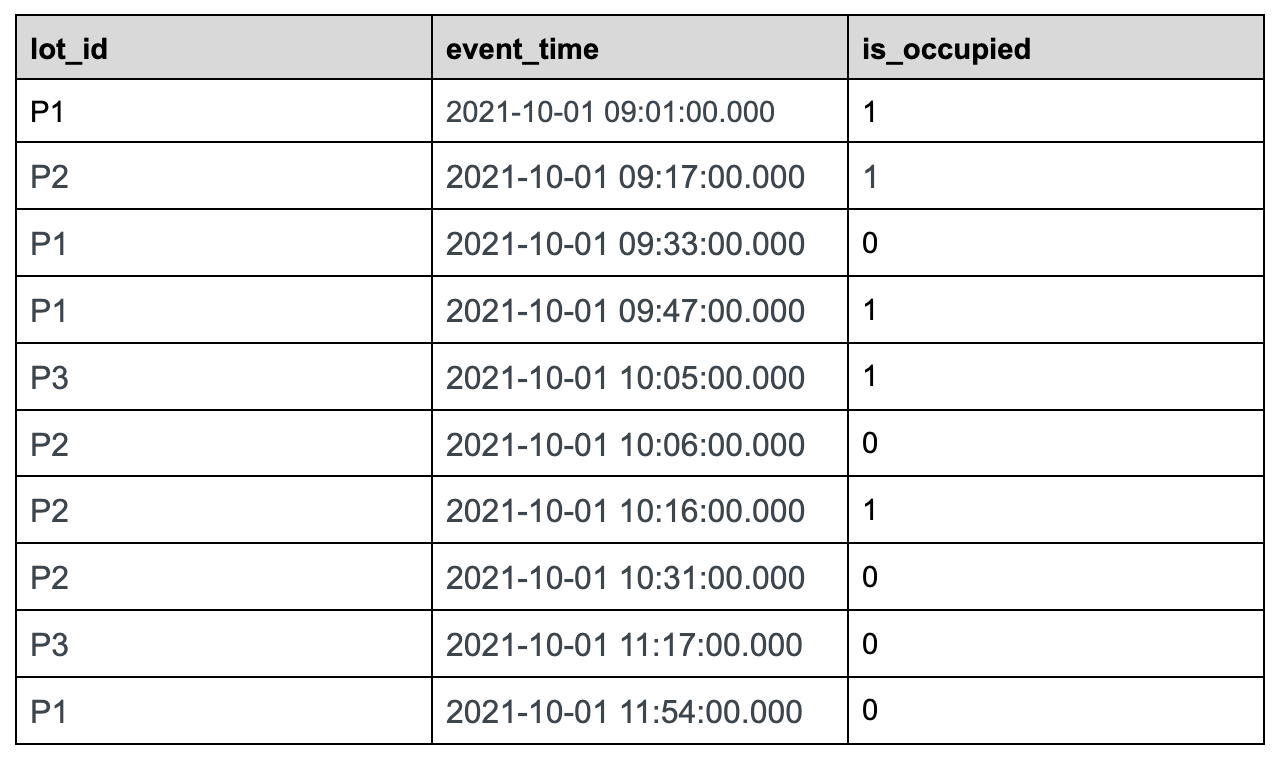Select is_occupied value in the 11:54 row
Viewport: 1288px width, 758px height.
click(x=870, y=712)
